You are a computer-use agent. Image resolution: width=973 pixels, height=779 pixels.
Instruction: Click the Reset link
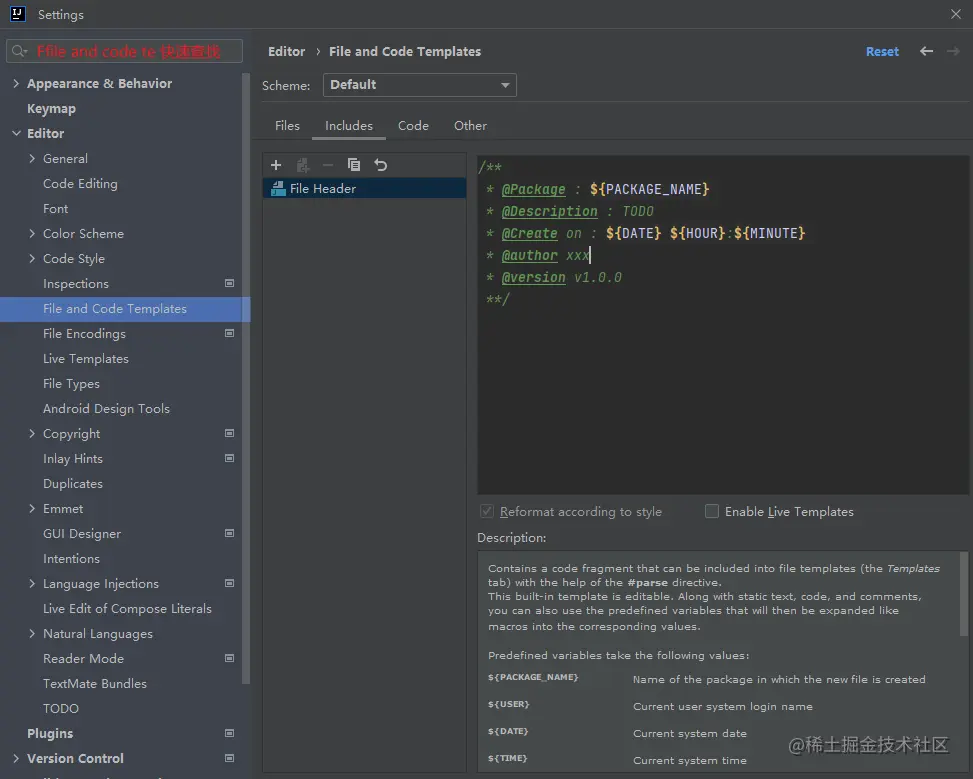click(882, 52)
